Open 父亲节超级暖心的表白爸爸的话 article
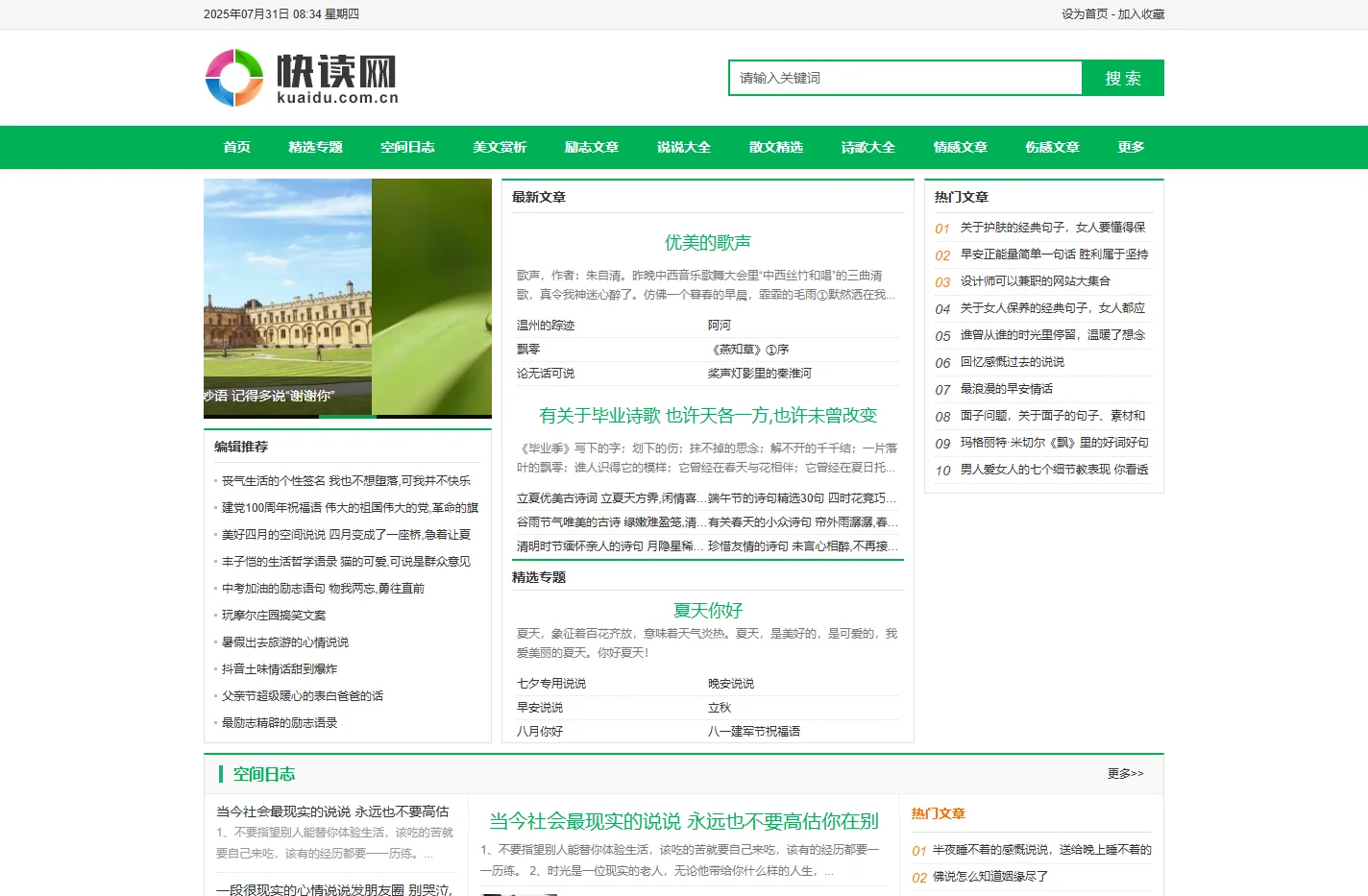The height and width of the screenshot is (896, 1368). [x=303, y=696]
